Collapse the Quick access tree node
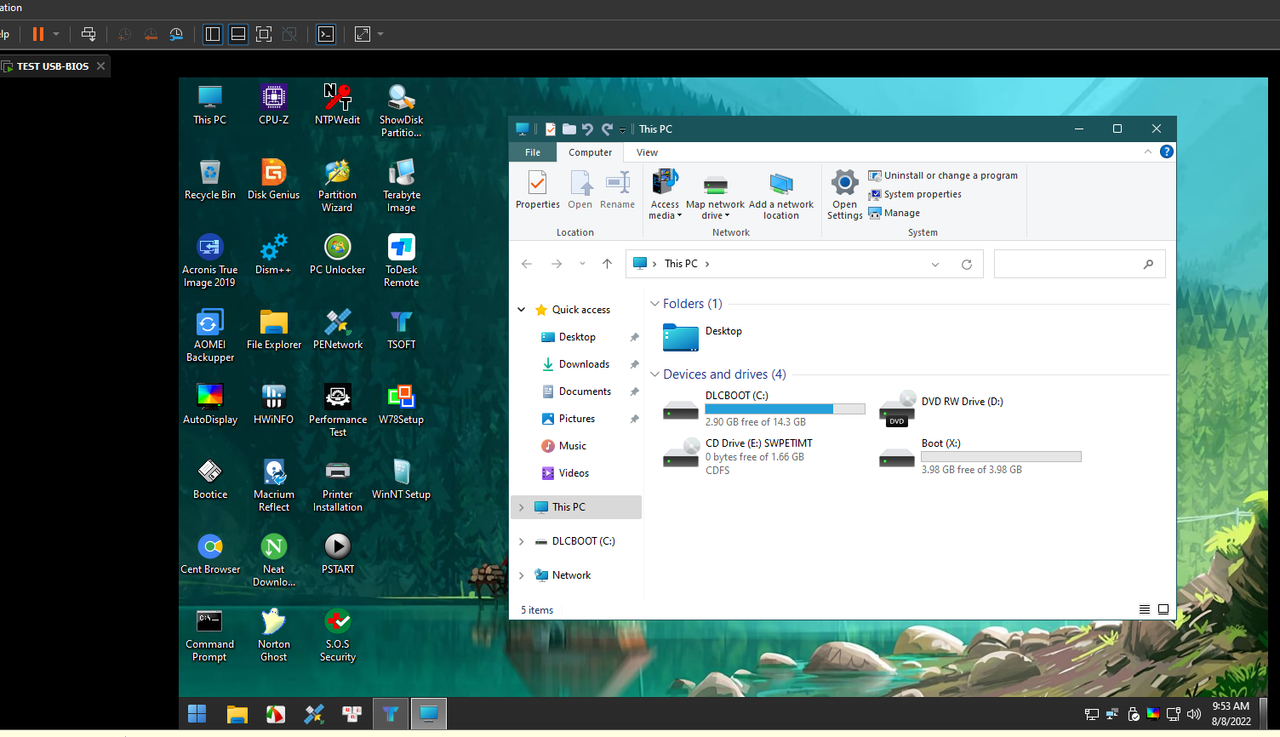 [521, 310]
